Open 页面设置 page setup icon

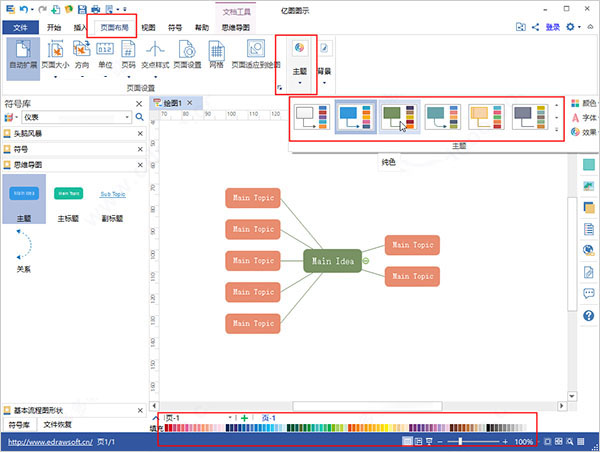[188, 55]
